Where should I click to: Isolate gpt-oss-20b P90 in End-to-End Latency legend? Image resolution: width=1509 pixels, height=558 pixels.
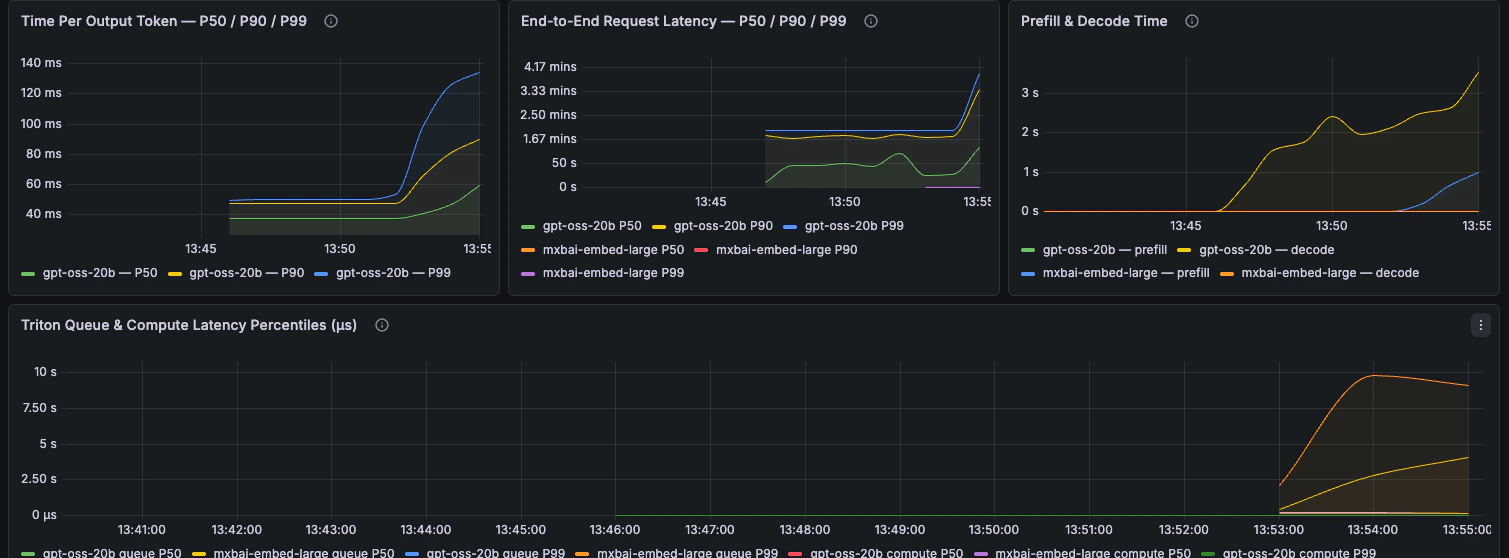point(723,226)
